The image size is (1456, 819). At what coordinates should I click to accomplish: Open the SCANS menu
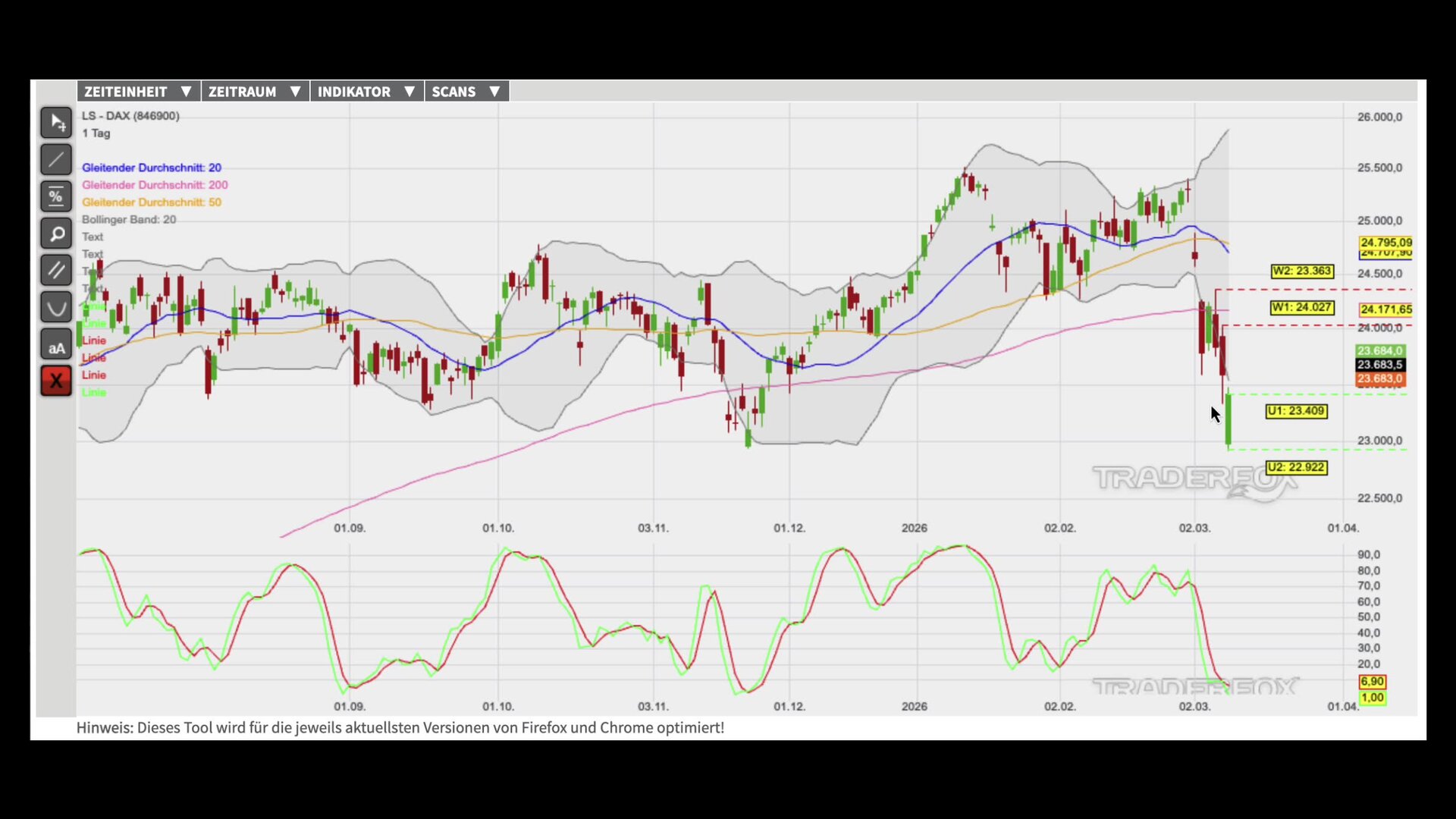pos(466,92)
